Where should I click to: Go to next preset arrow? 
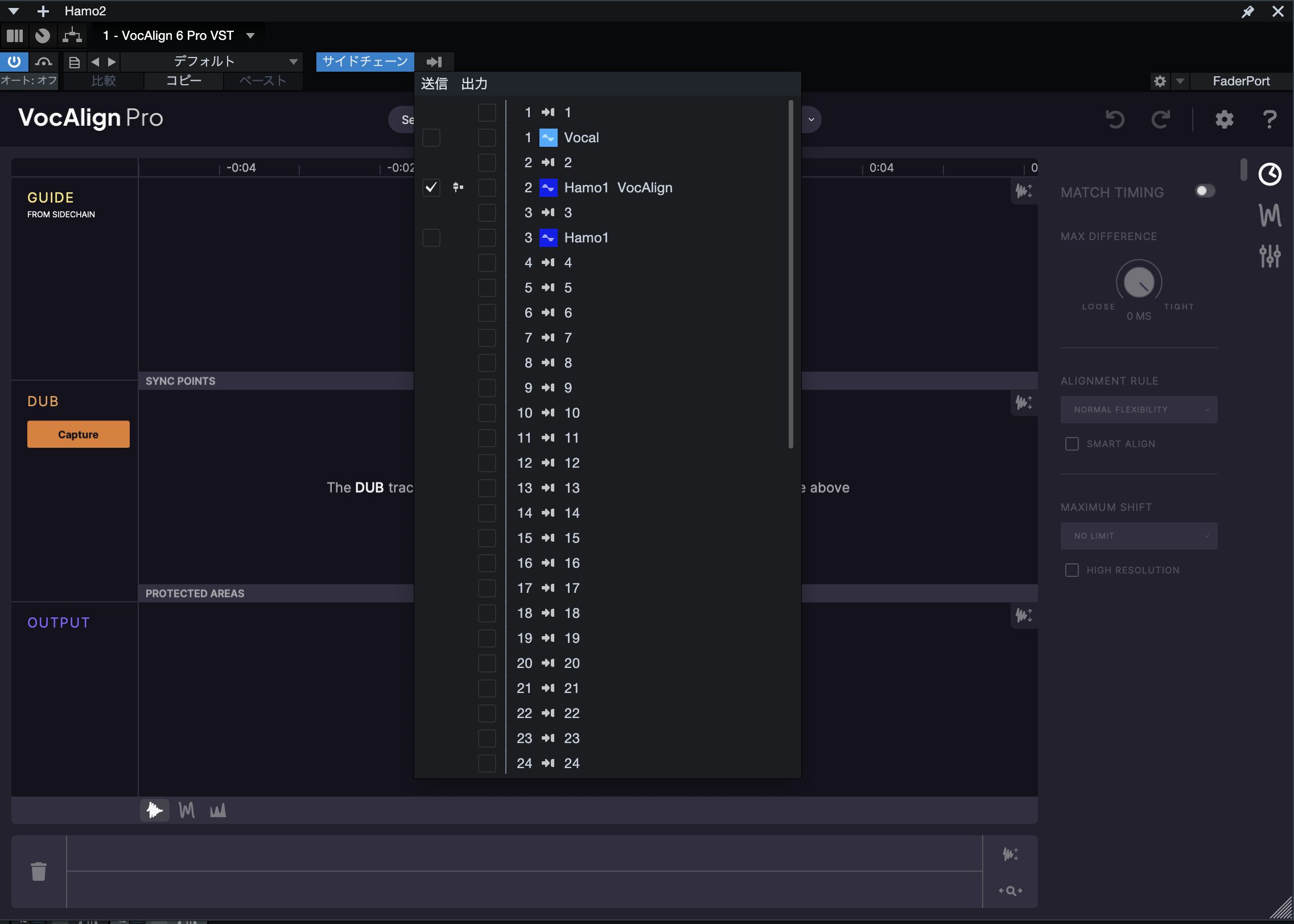(x=112, y=61)
